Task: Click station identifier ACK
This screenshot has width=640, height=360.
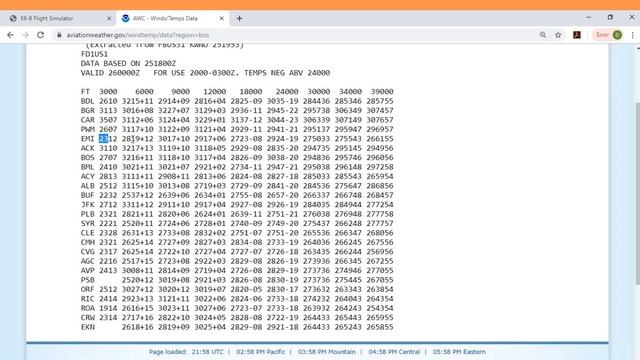Action: point(87,148)
